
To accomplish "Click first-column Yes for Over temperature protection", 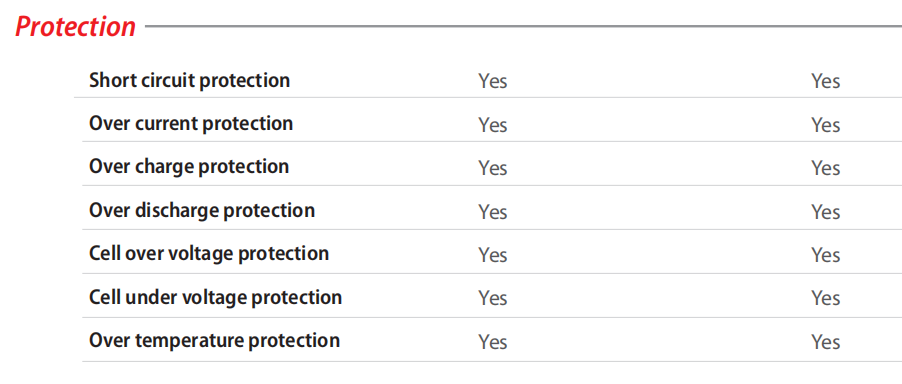I will tap(493, 342).
